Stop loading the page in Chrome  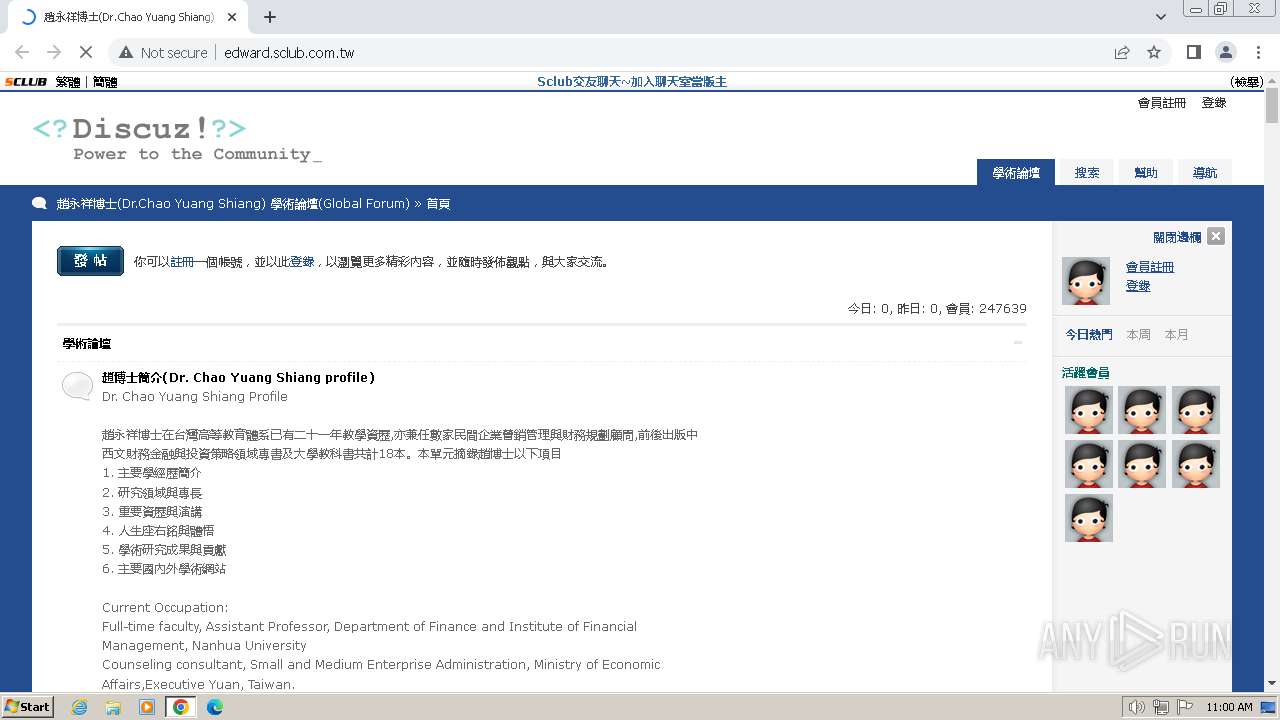[85, 52]
